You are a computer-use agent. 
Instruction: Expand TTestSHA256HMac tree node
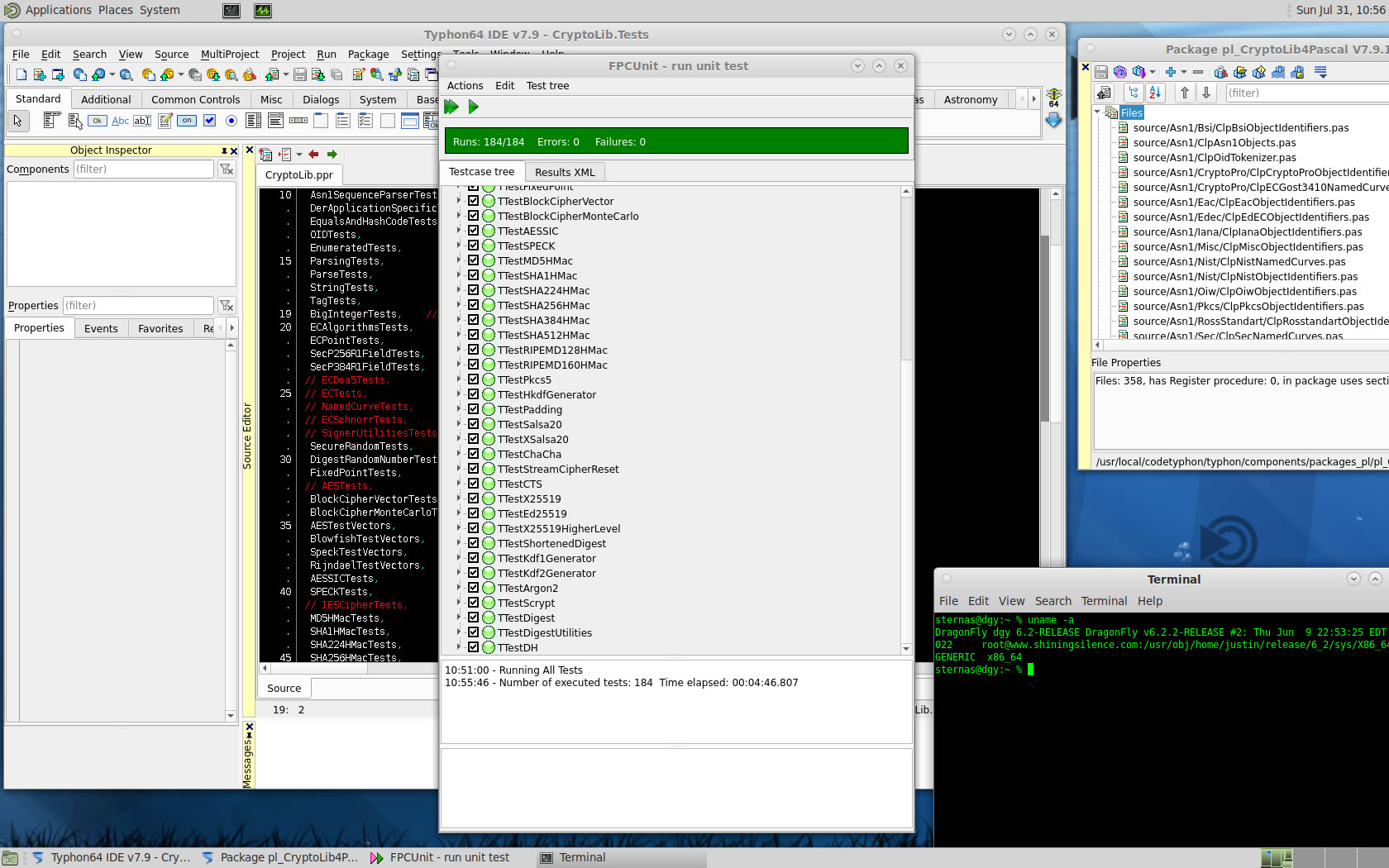(459, 305)
